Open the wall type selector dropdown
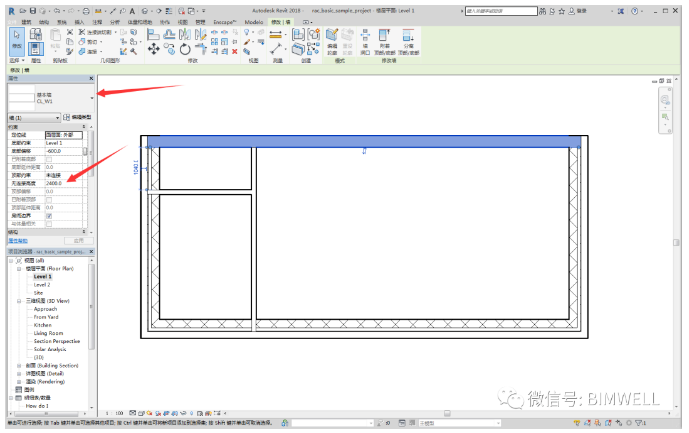Image resolution: width=689 pixels, height=433 pixels. [91, 97]
